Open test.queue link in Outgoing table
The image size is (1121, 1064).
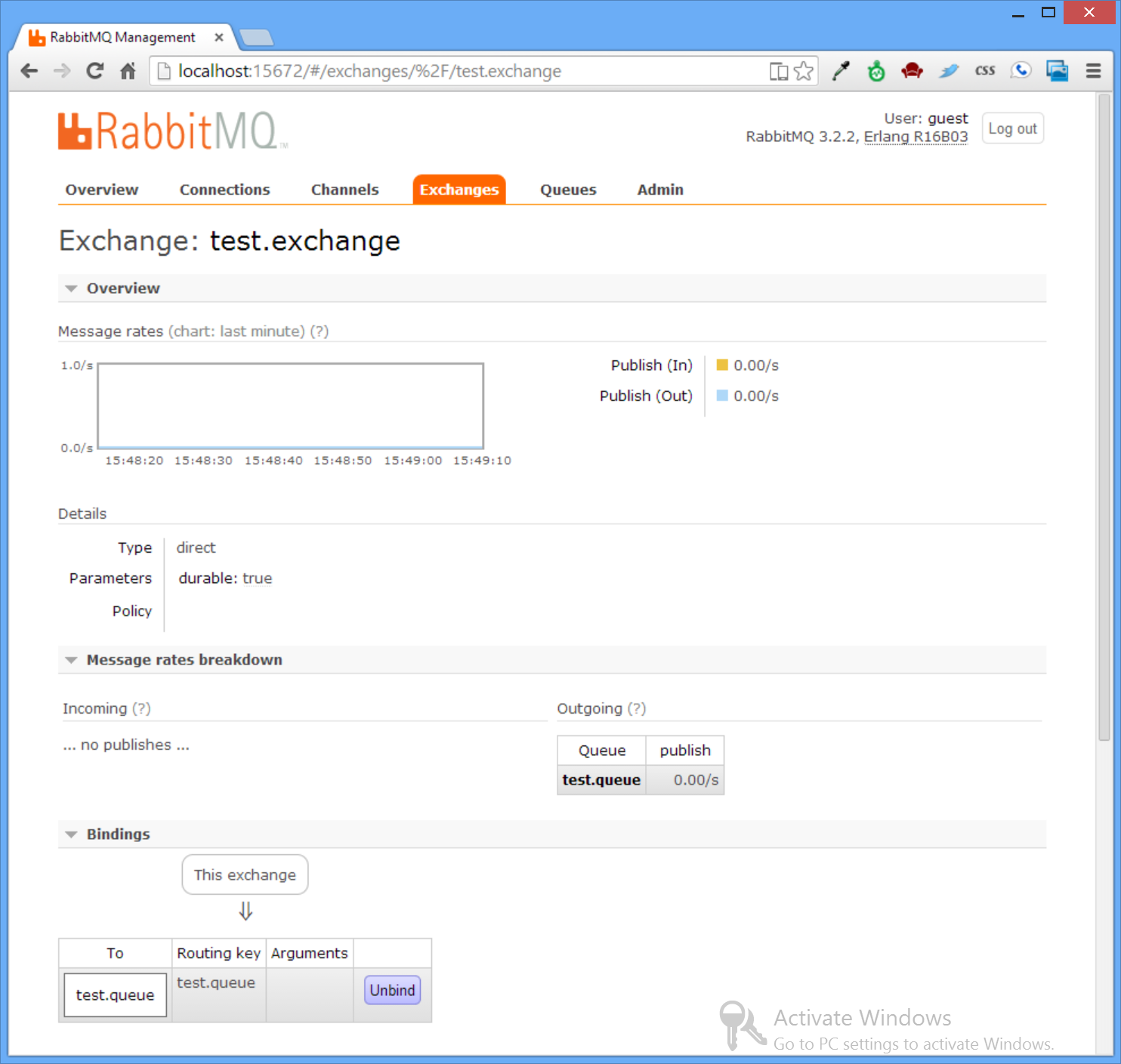[601, 780]
